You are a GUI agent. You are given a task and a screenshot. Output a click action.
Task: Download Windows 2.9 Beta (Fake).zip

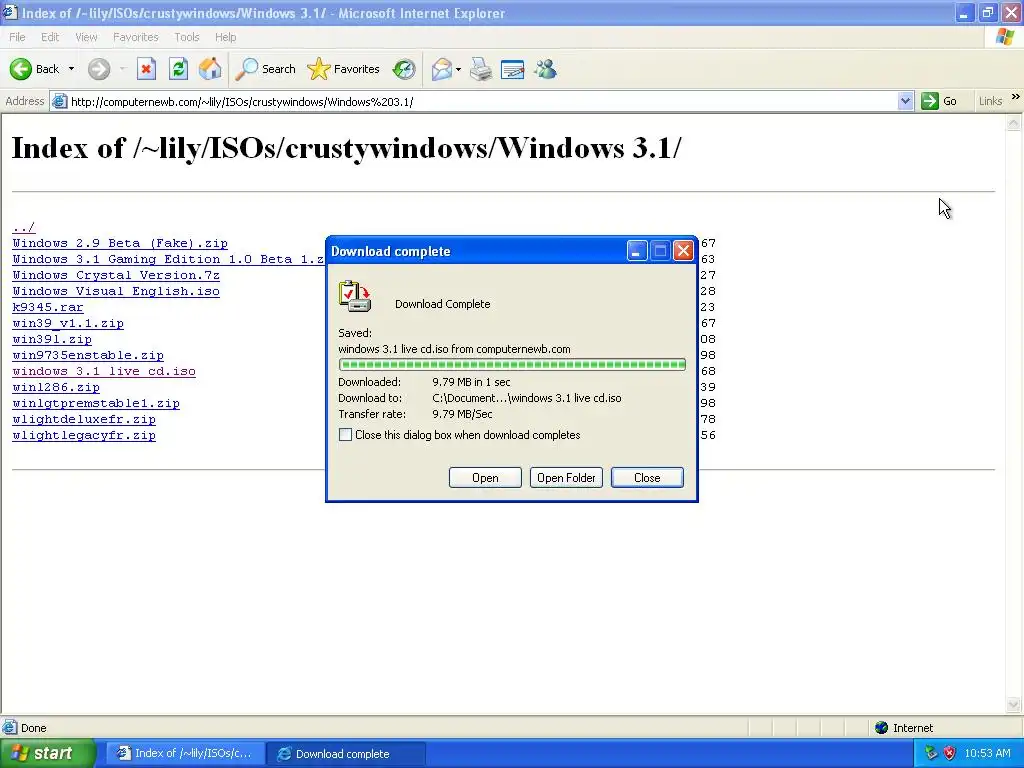coord(120,243)
